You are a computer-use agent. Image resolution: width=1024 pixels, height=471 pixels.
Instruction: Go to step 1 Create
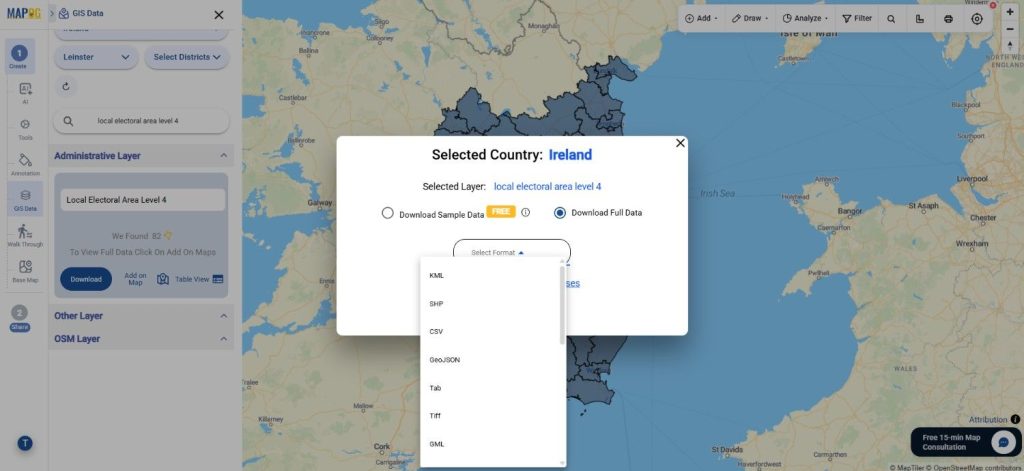[x=19, y=56]
